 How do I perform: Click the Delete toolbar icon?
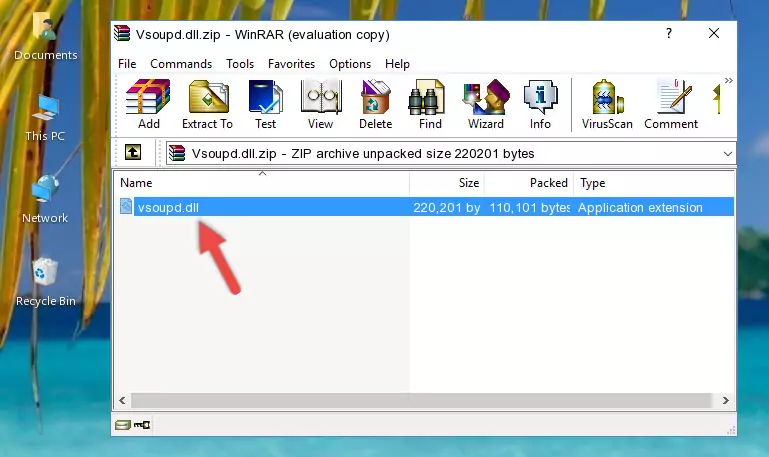tap(376, 104)
